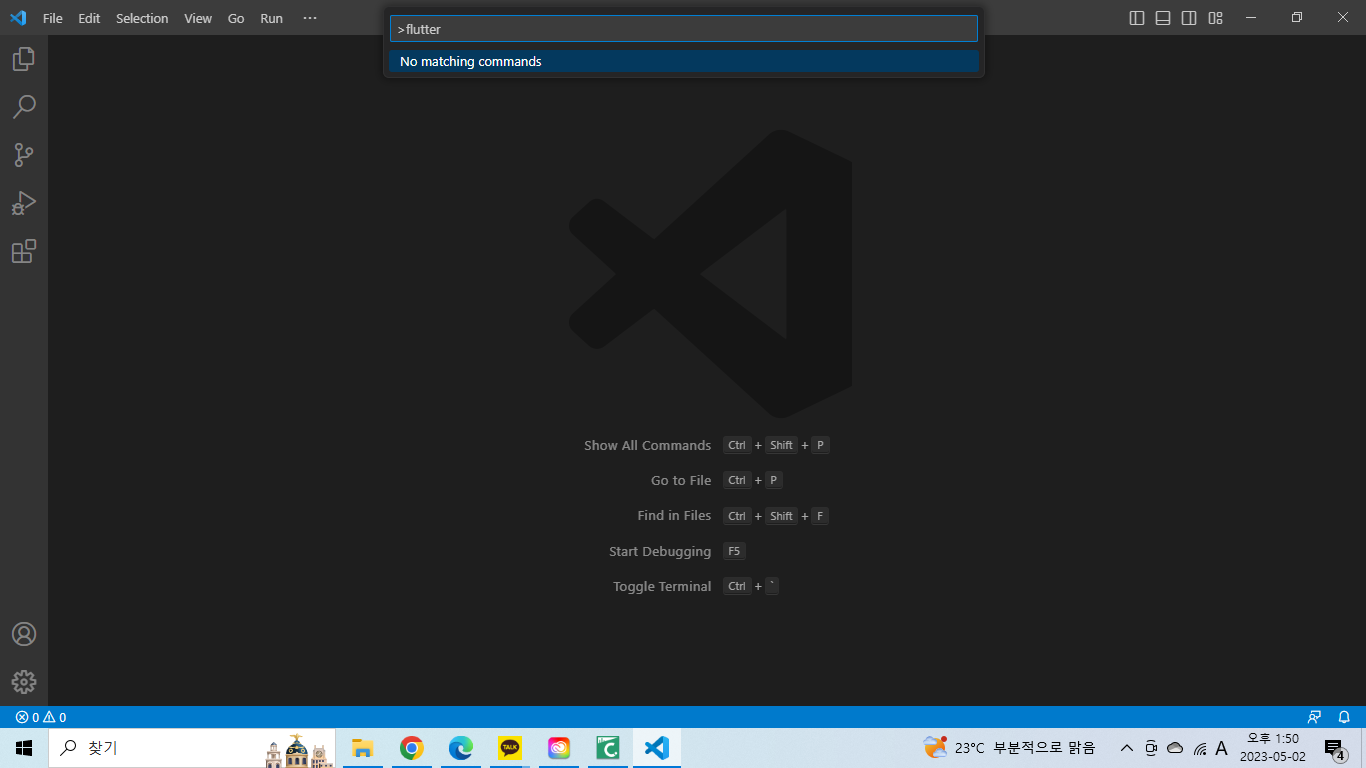Viewport: 1366px width, 768px height.
Task: Restore down the VS Code window
Action: point(1297,18)
